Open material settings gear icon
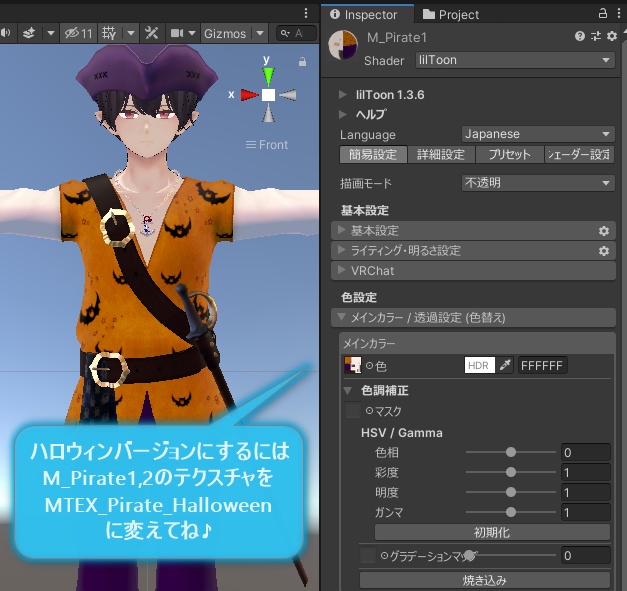 (612, 36)
